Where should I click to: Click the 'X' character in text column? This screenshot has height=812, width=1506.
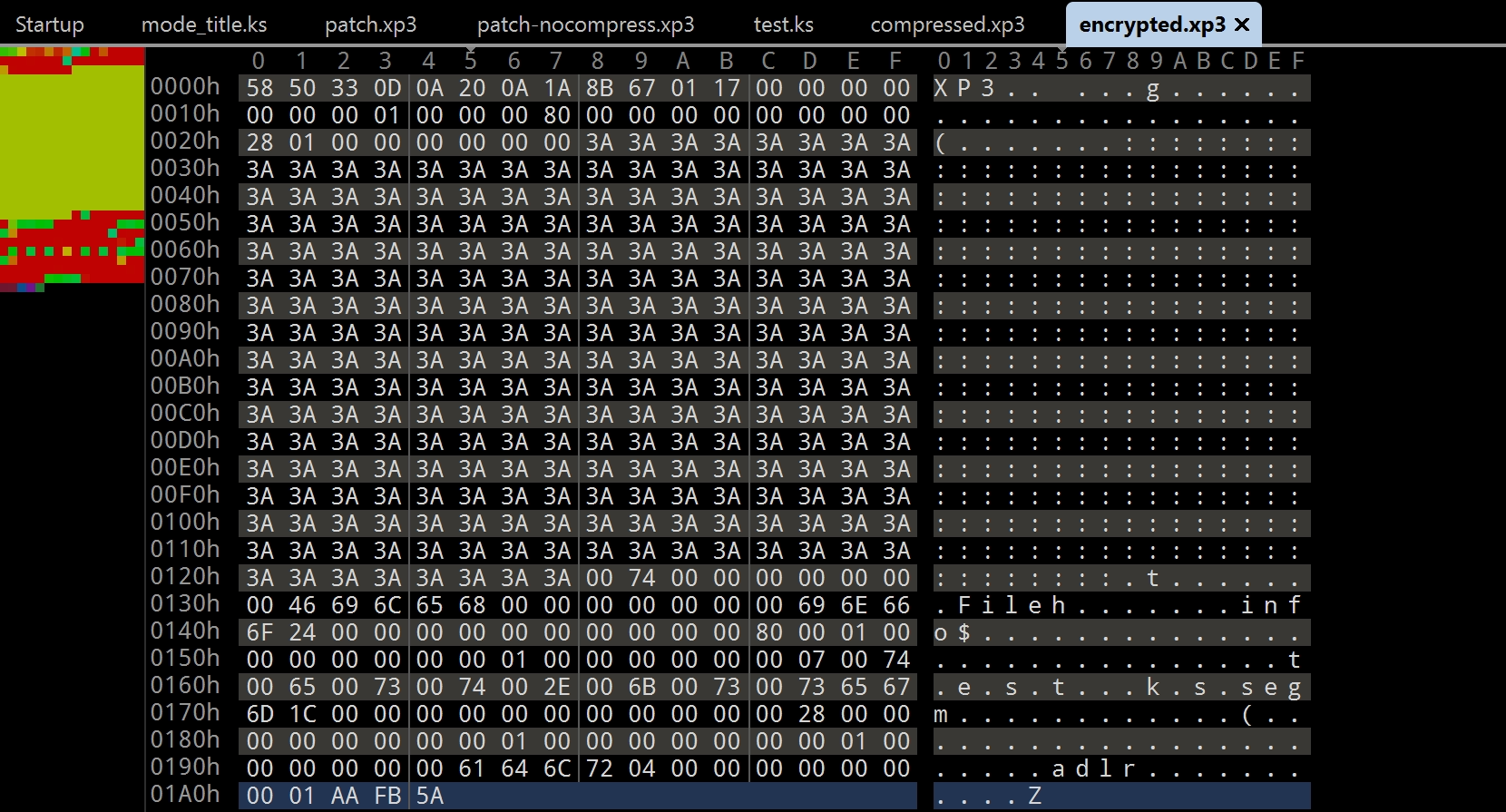click(x=941, y=88)
